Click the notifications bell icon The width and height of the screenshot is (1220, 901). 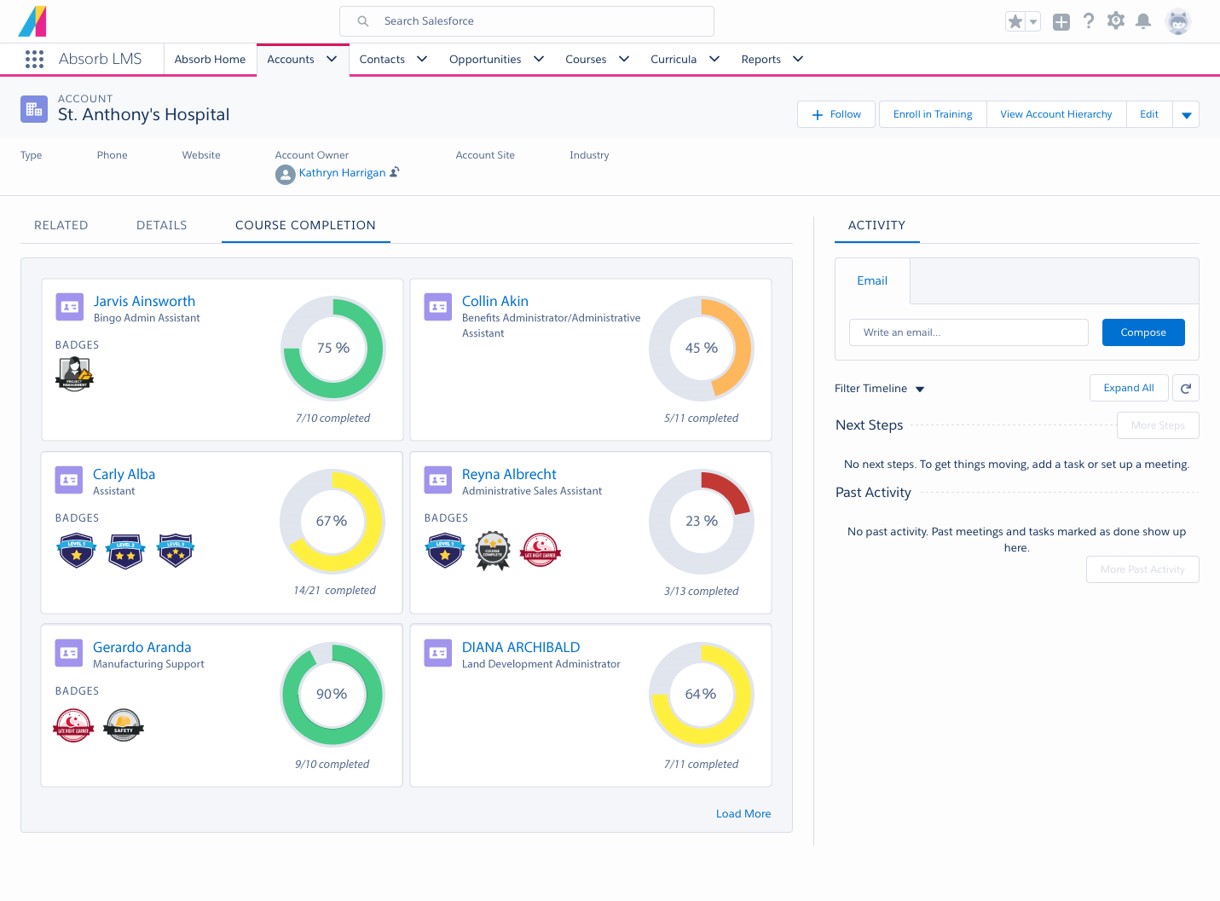click(x=1143, y=21)
